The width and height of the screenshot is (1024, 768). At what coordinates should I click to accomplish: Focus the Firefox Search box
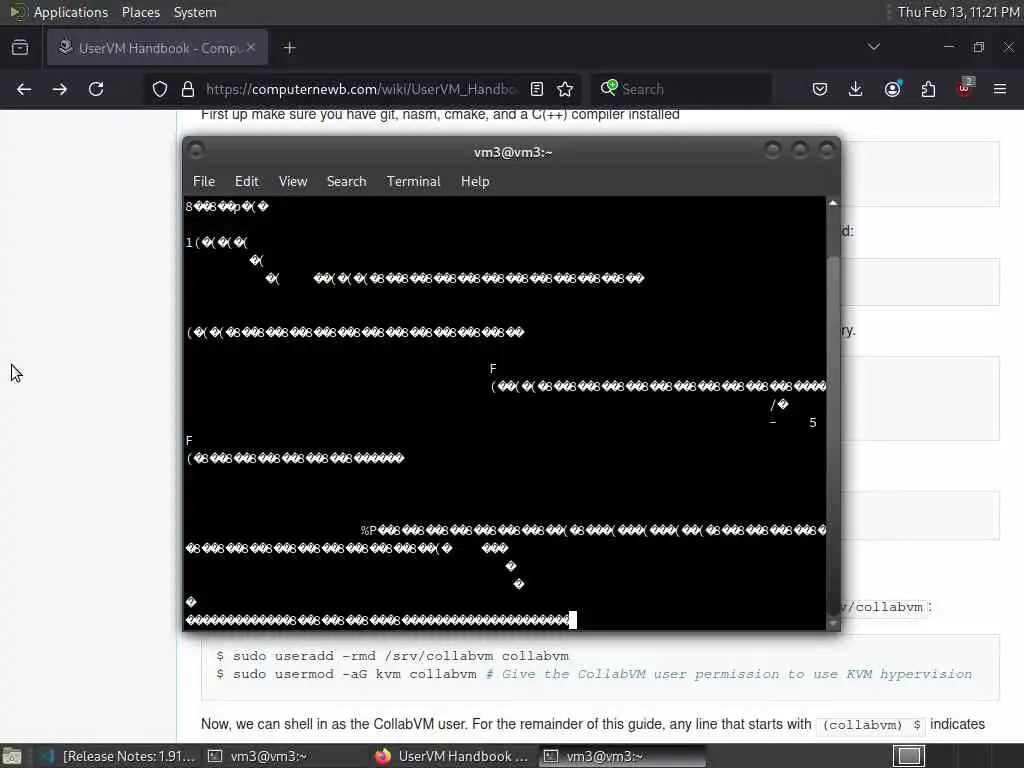tap(682, 89)
